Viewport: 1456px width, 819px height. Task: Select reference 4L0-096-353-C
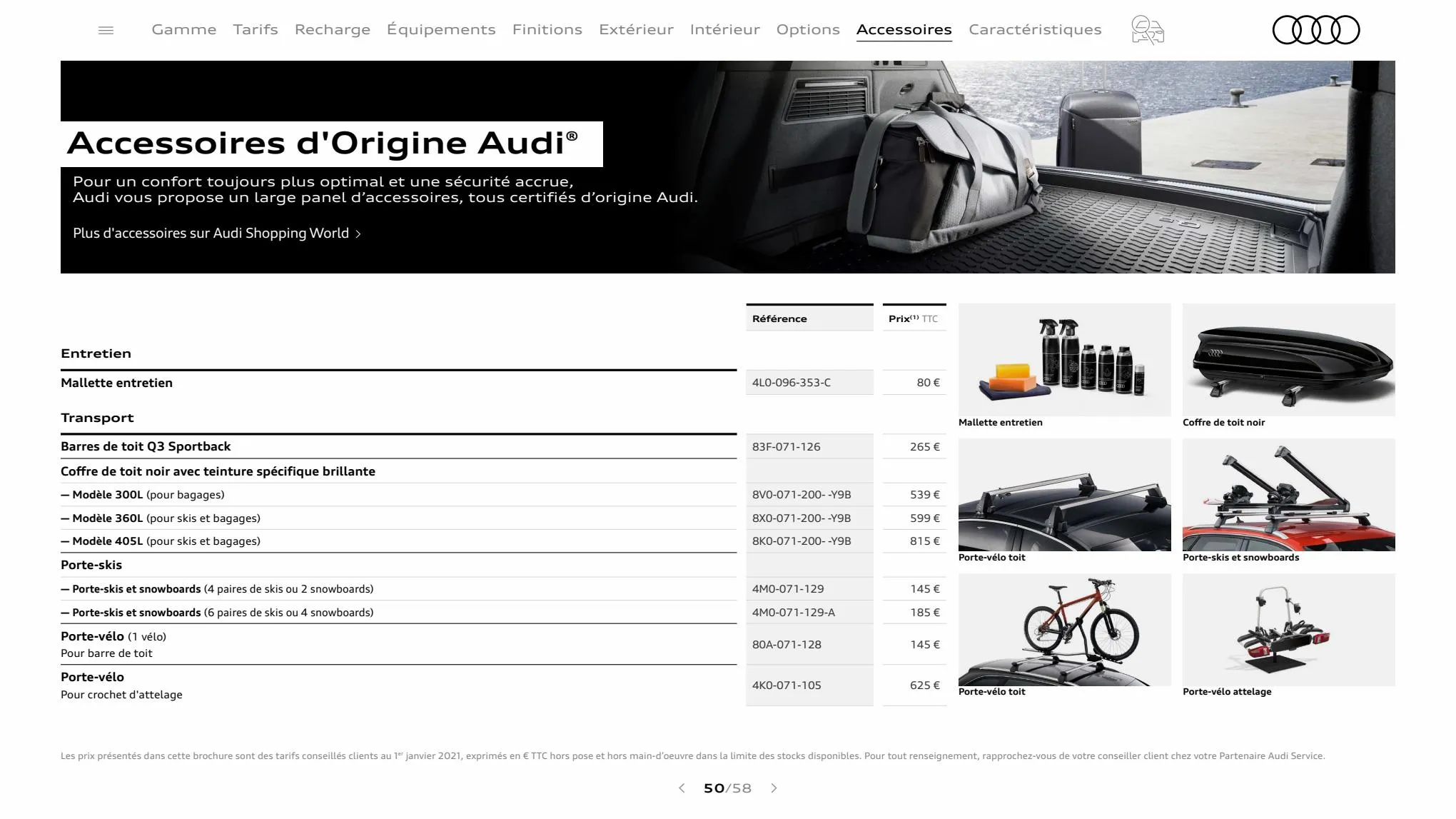click(792, 383)
